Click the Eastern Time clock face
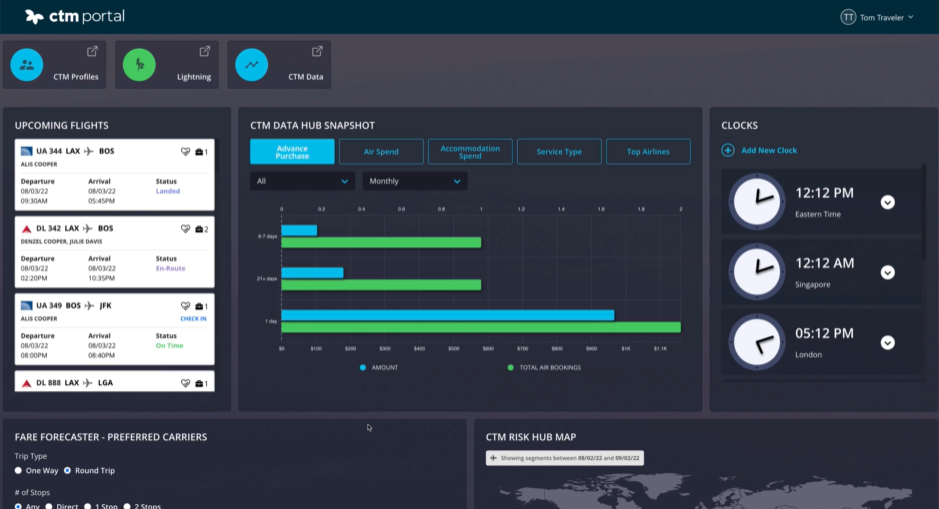Screen dimensions: 939x509 (757, 202)
